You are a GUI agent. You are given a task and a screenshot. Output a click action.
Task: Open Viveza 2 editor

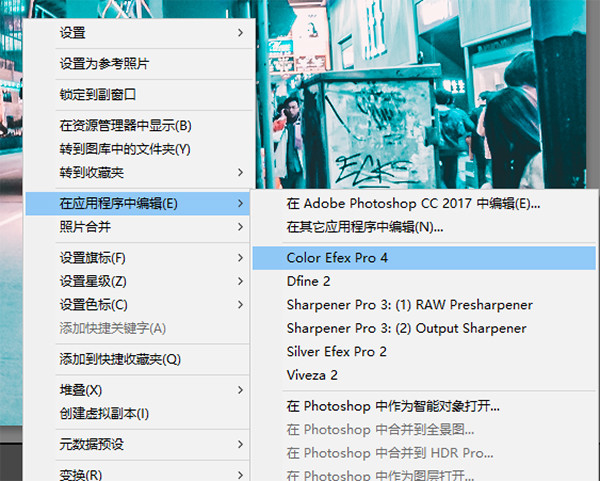tap(314, 375)
